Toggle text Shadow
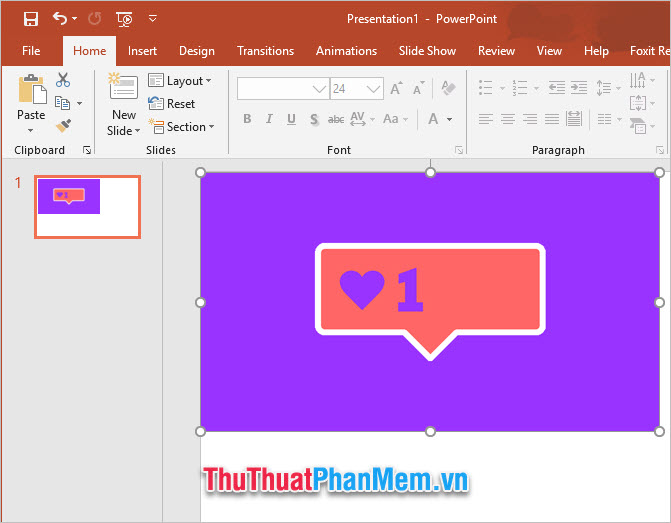The image size is (671, 523). click(x=314, y=119)
